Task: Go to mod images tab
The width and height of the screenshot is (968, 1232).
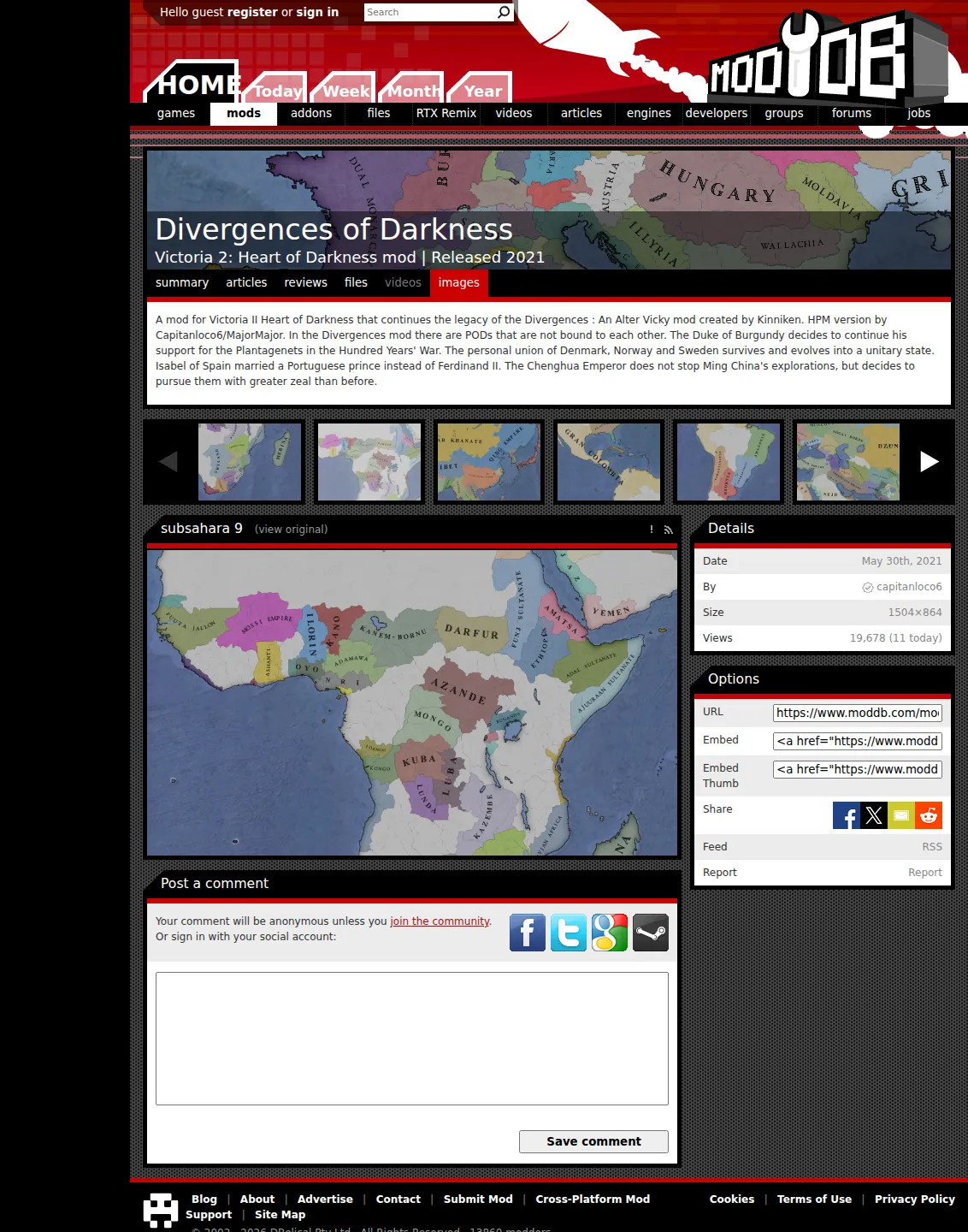Action: point(459,282)
